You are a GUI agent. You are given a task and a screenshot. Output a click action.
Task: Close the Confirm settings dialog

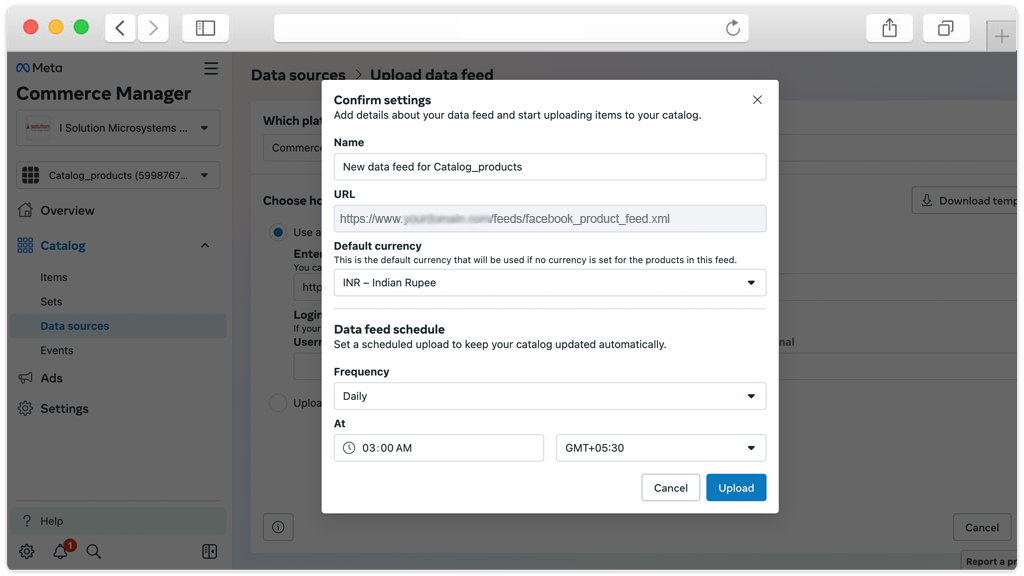coord(757,100)
